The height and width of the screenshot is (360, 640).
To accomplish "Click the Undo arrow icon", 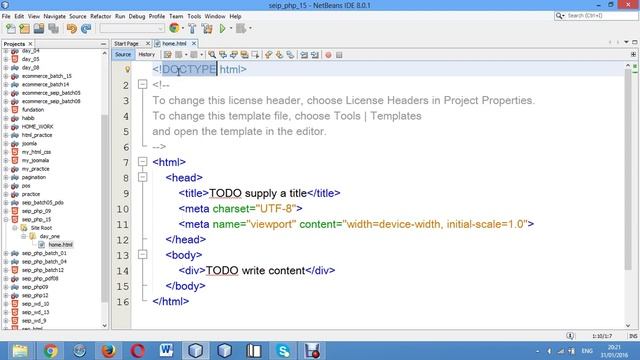I will [x=72, y=29].
